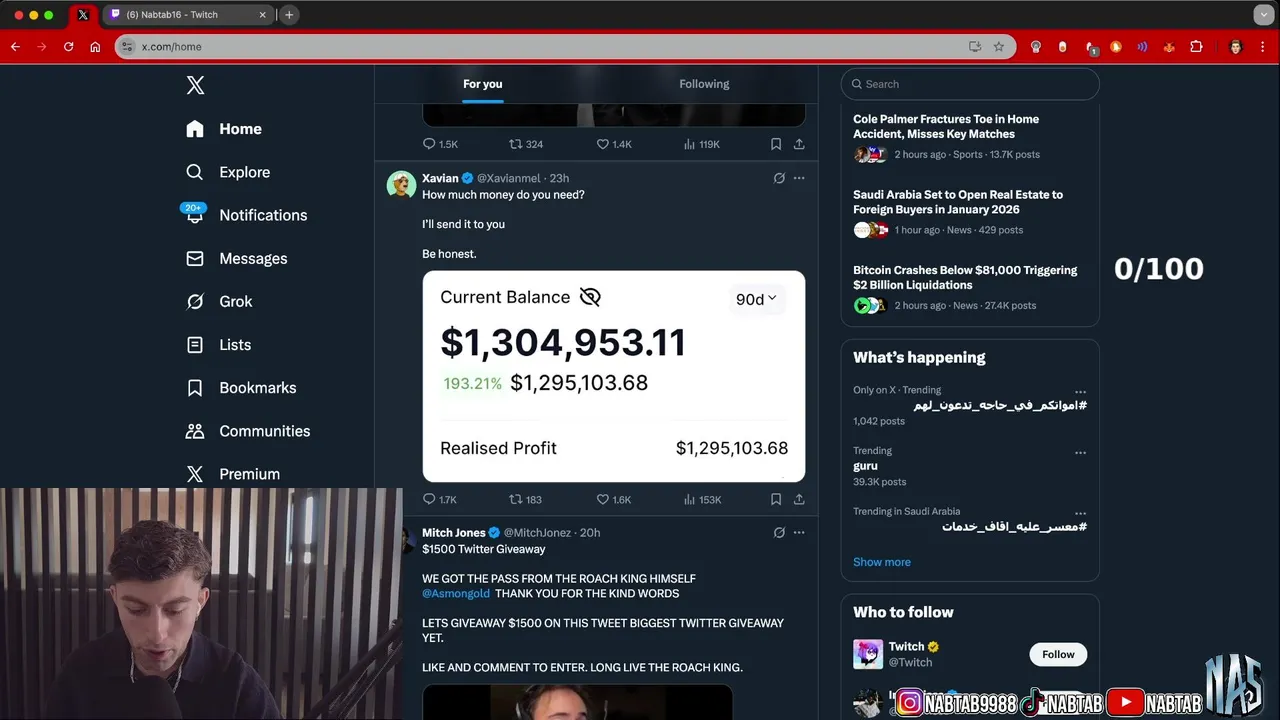
Task: Share Xavian's post
Action: point(799,499)
